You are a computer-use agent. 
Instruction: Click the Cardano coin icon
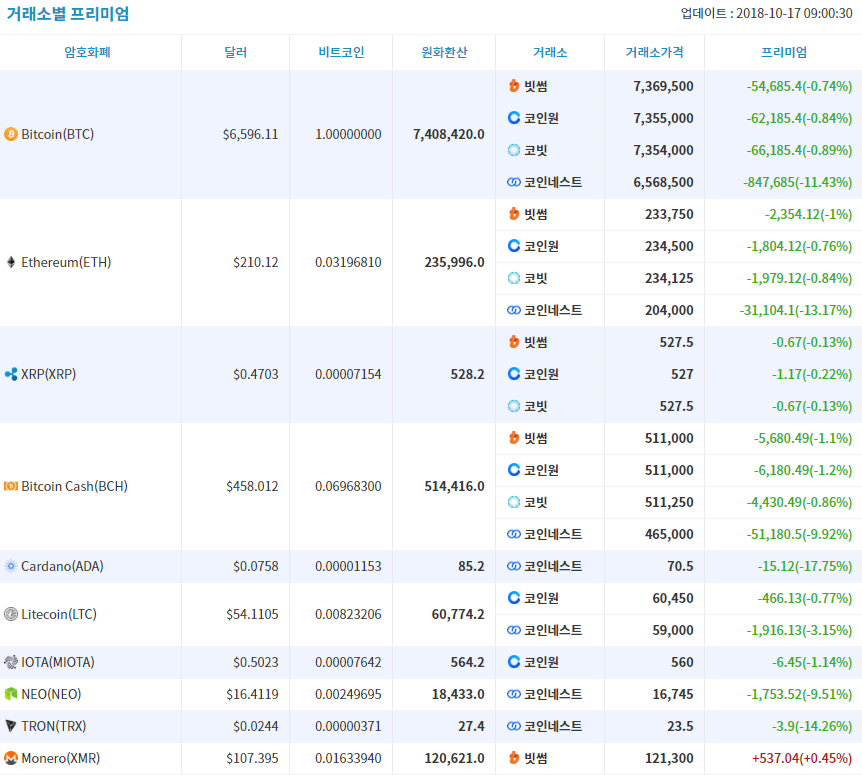tap(11, 566)
